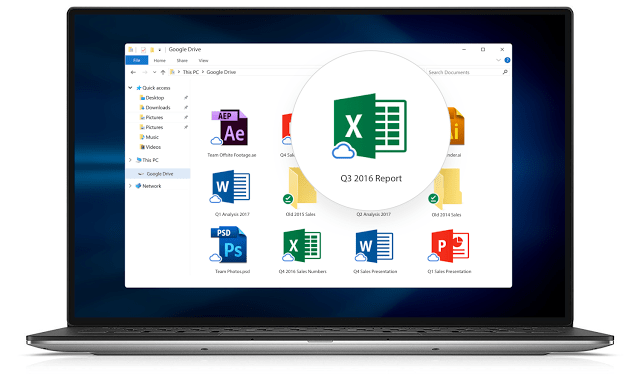
Task: Click This PC in the address bar
Action: coord(191,72)
